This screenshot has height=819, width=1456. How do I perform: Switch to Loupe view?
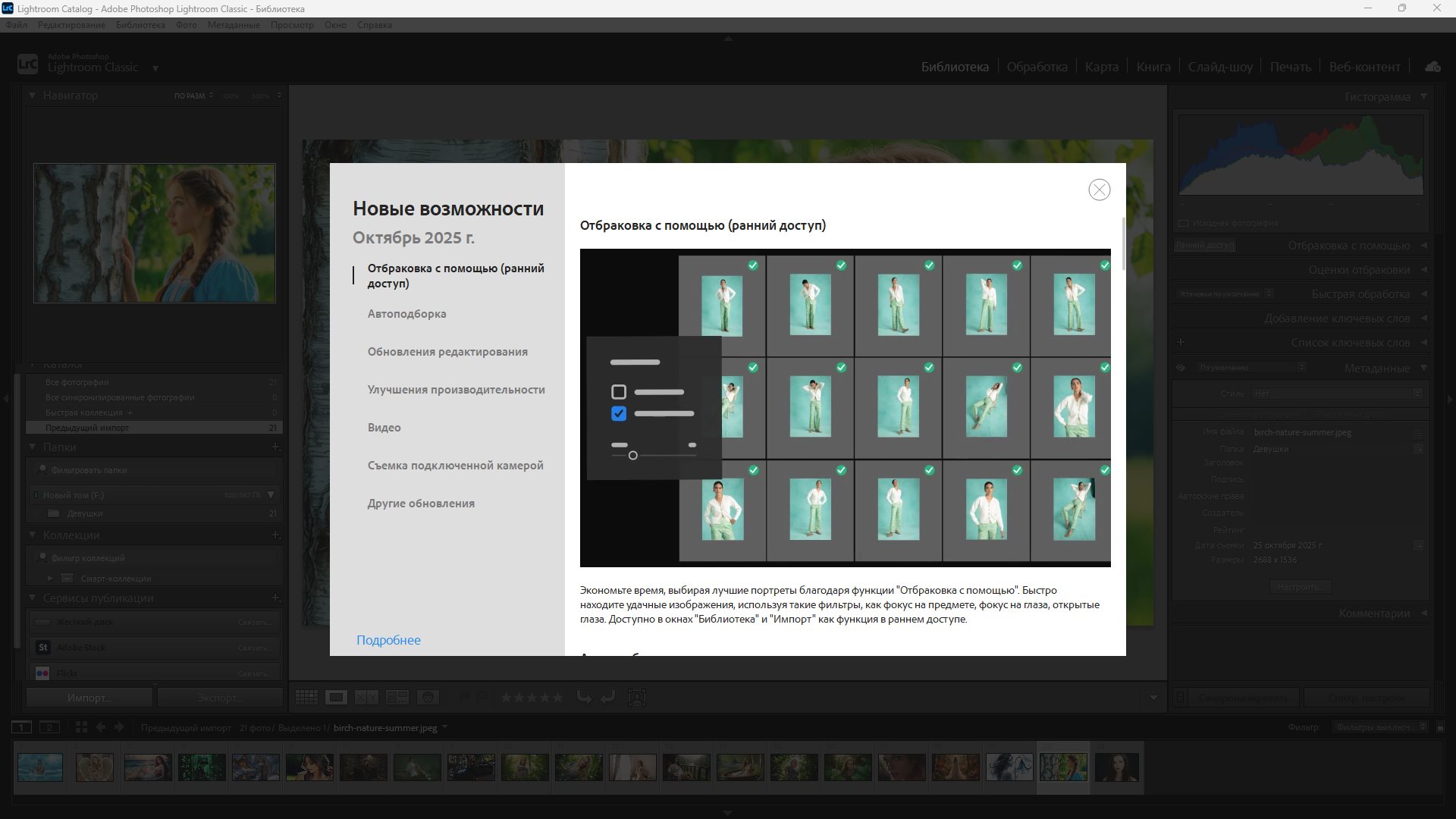(336, 697)
